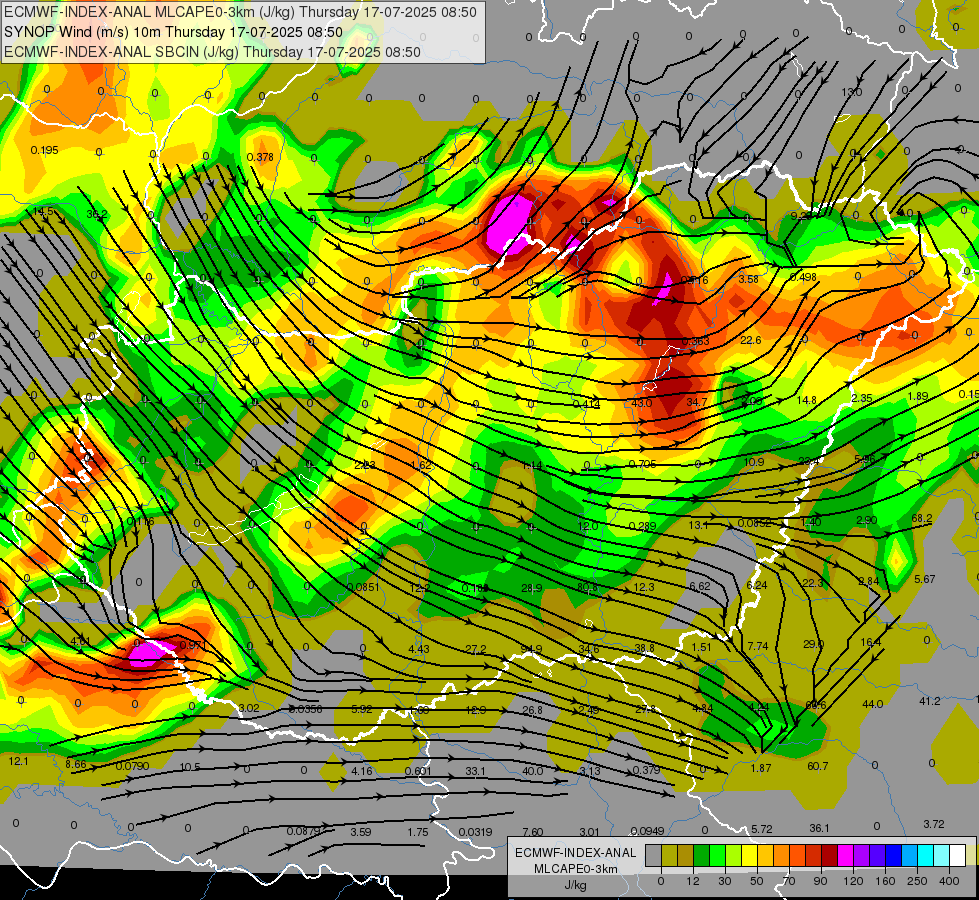Click the map value 5.92
This screenshot has height=900, width=979.
(x=362, y=710)
